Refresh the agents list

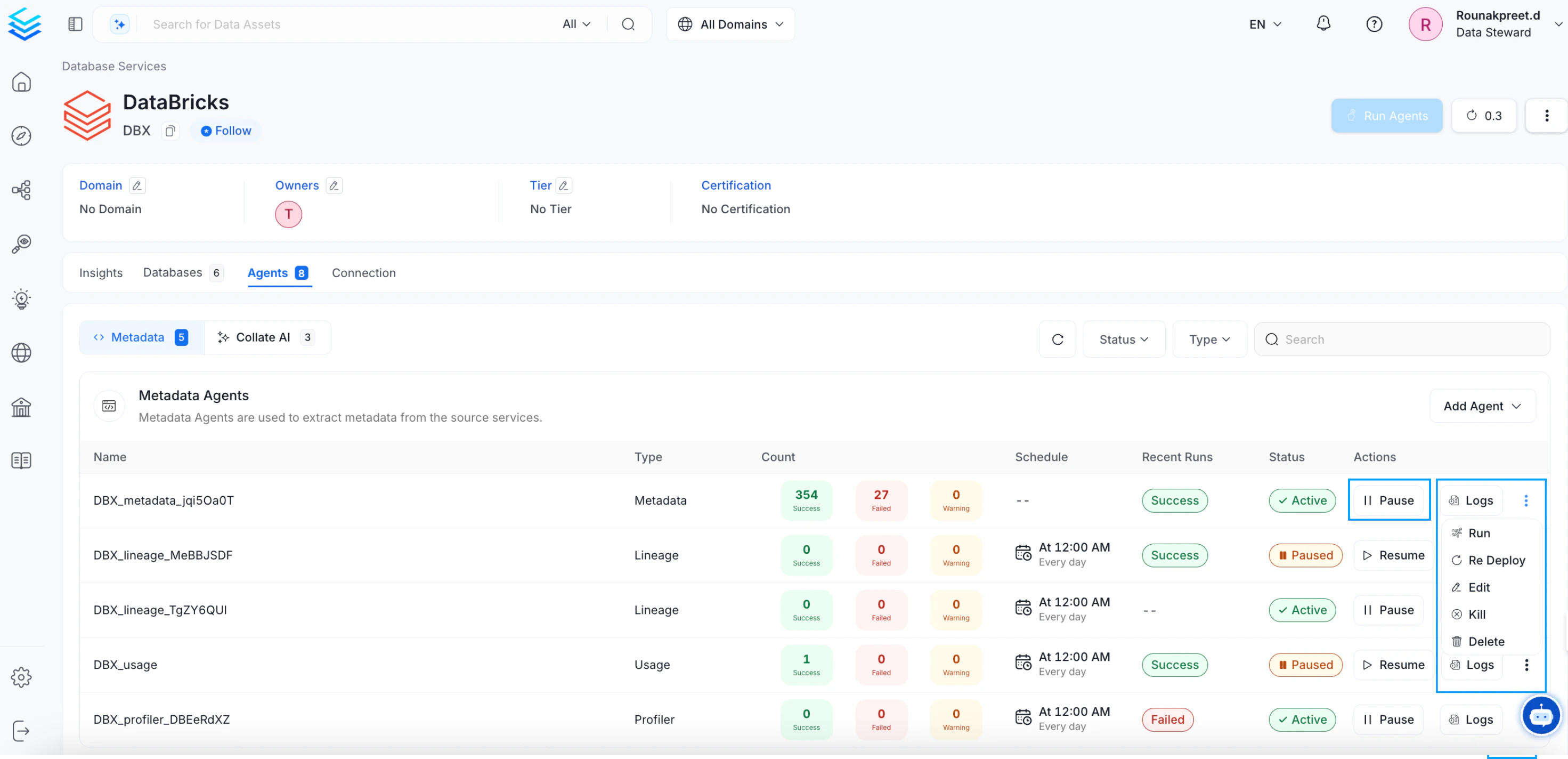1057,340
